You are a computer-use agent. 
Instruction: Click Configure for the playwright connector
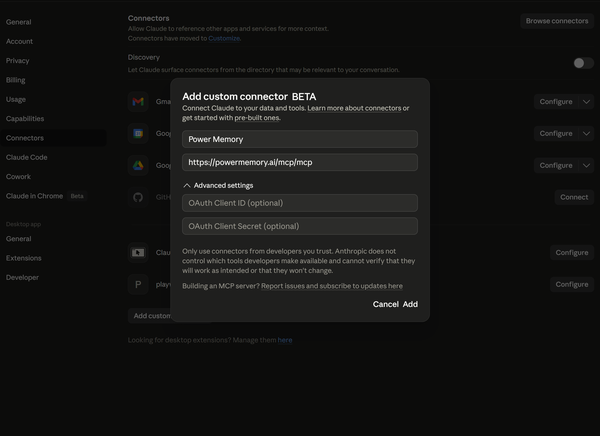click(x=572, y=284)
